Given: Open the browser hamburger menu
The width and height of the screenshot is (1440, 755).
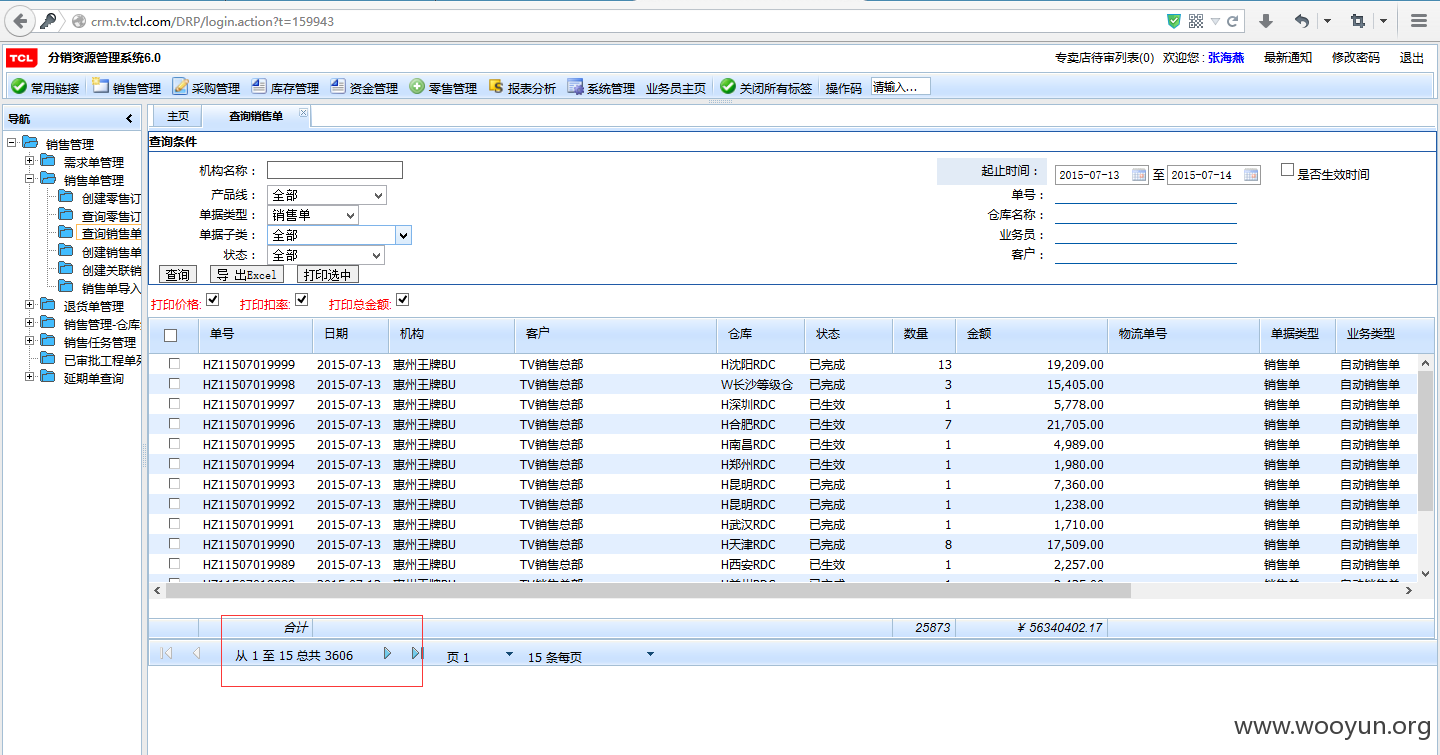Looking at the screenshot, I should click(1419, 21).
